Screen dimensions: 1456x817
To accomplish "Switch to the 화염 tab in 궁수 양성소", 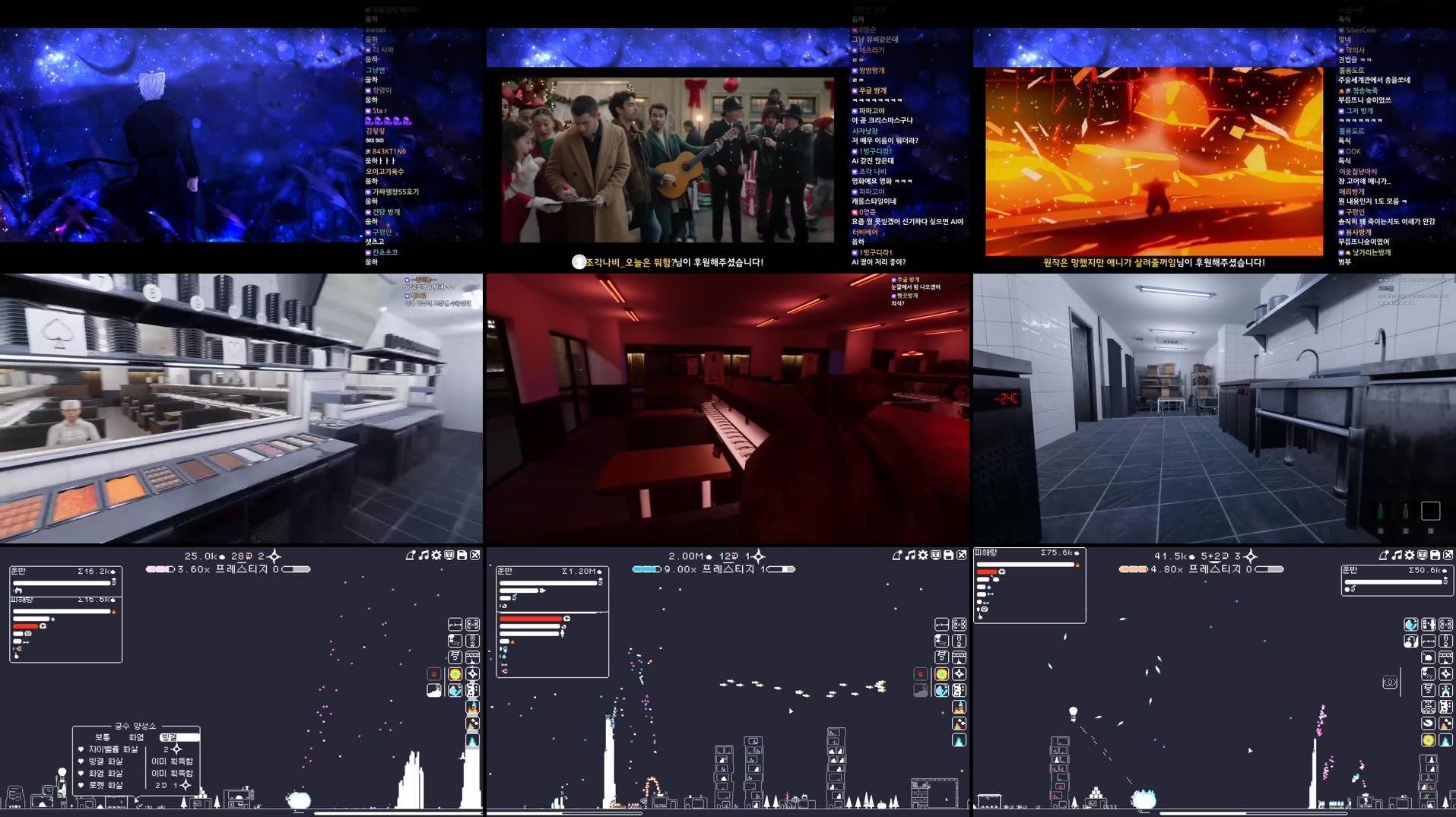I will point(137,737).
